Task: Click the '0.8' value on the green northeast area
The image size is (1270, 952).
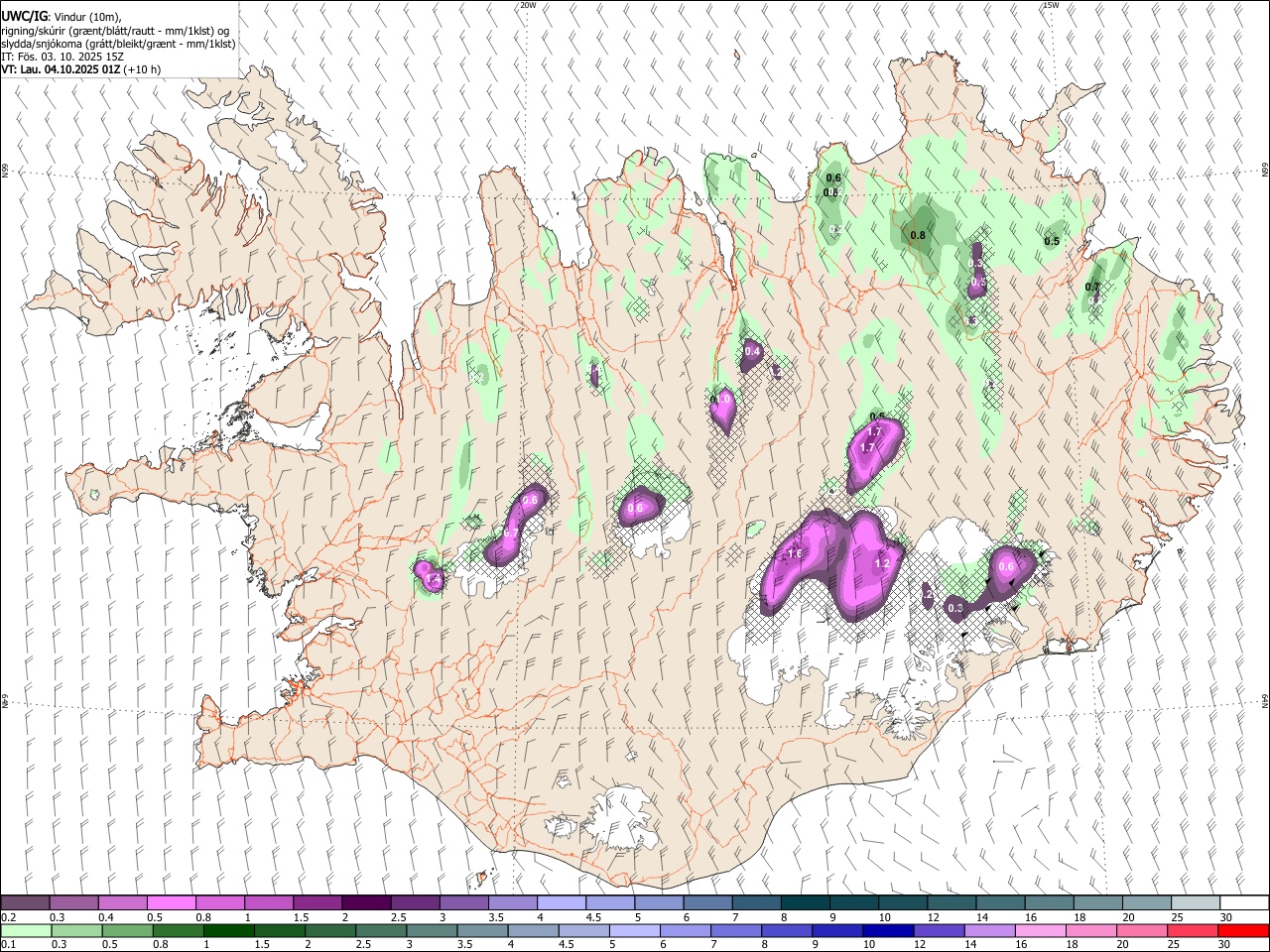Action: click(918, 235)
